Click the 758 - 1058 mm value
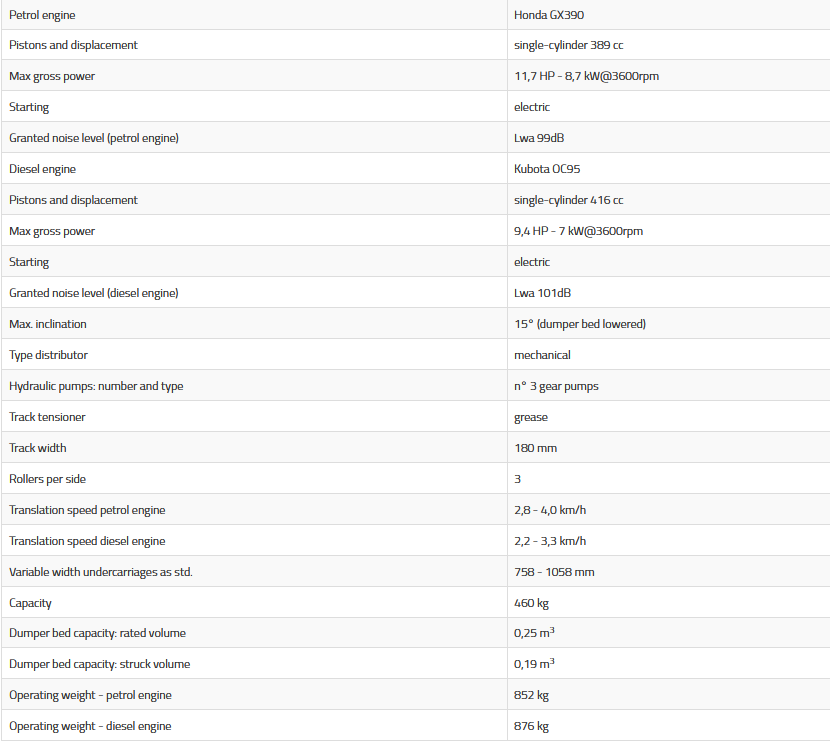Screen dimensions: 830x749 [554, 572]
